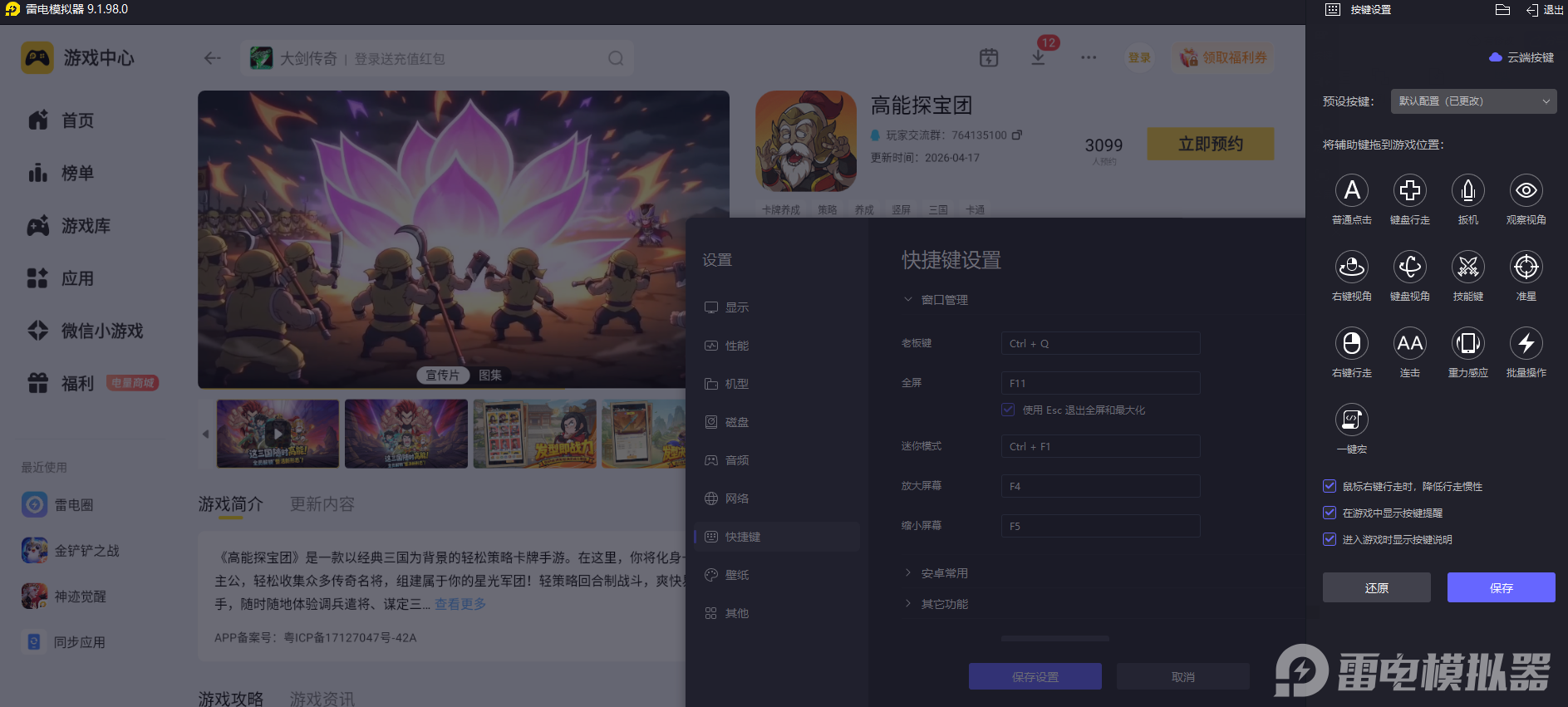Pick the 键盘行走 keyboard walk D-pad icon
This screenshot has width=1568, height=707.
click(x=1410, y=190)
